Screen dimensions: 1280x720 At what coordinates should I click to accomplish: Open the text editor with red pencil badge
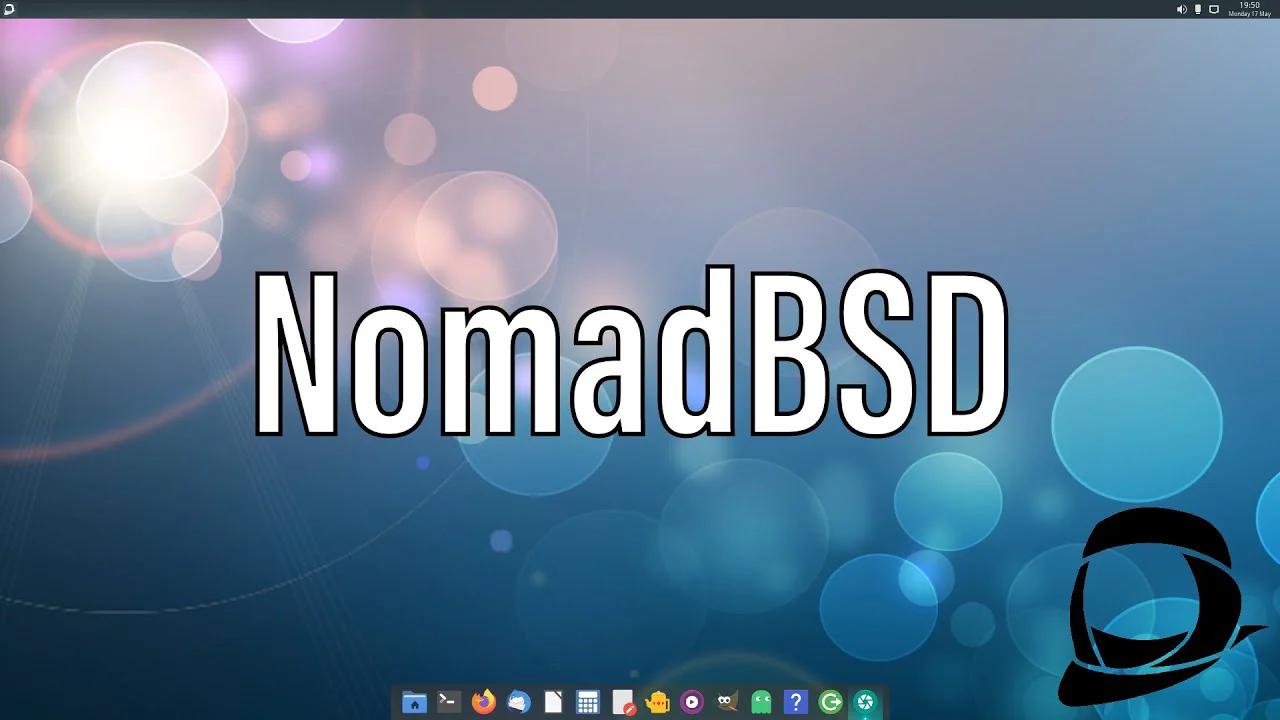pyautogui.click(x=623, y=702)
